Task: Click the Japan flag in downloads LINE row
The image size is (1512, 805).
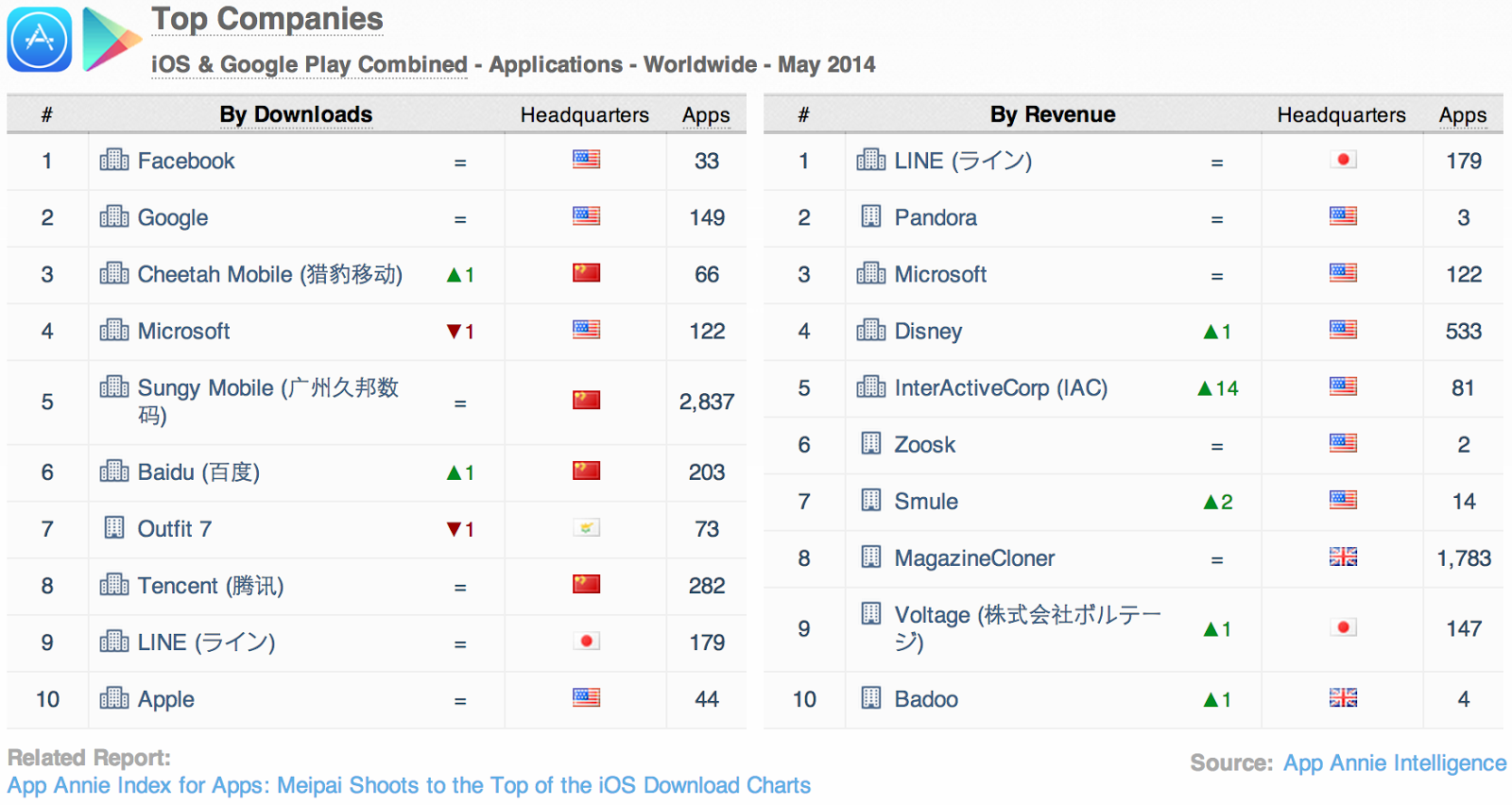Action: pos(586,641)
